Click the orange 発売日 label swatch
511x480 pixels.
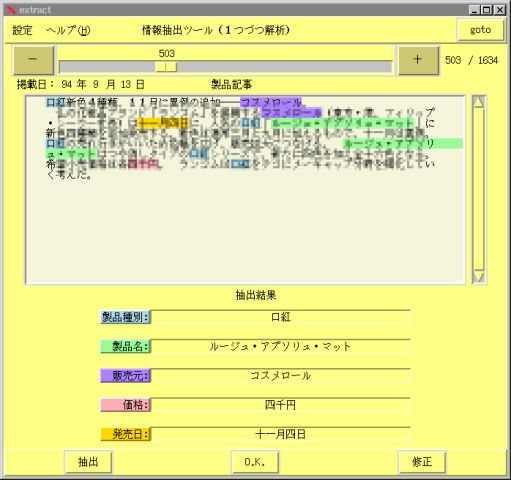point(125,434)
